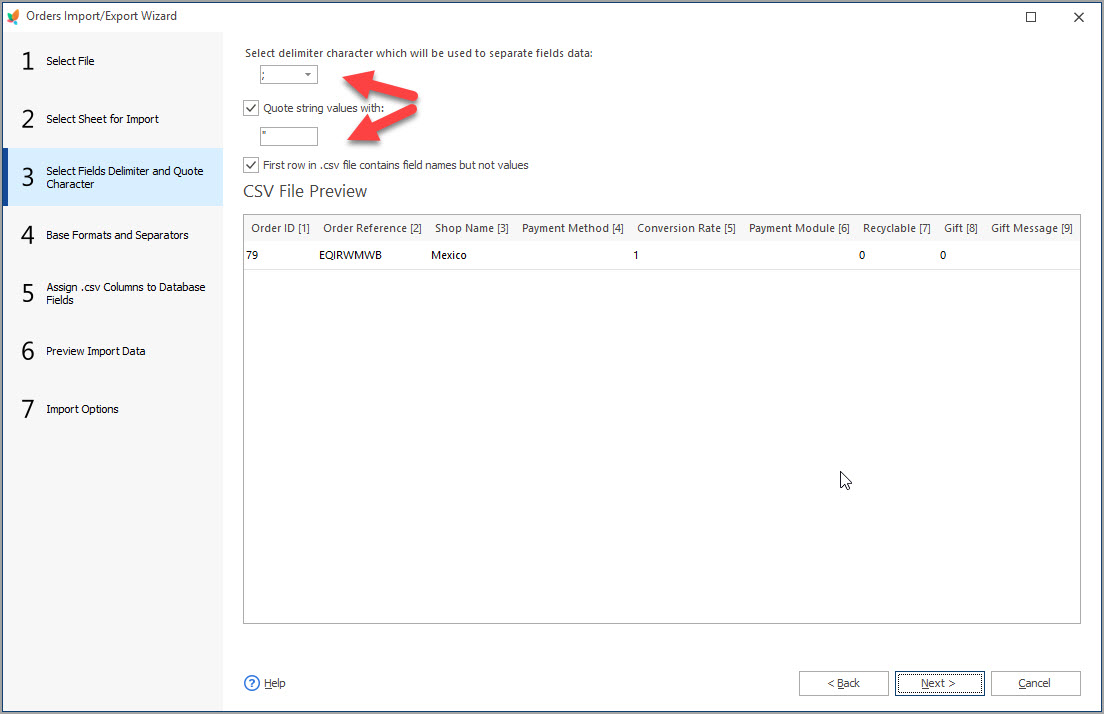Click the wizard app logo in title bar
This screenshot has height=714, width=1104.
click(x=13, y=16)
